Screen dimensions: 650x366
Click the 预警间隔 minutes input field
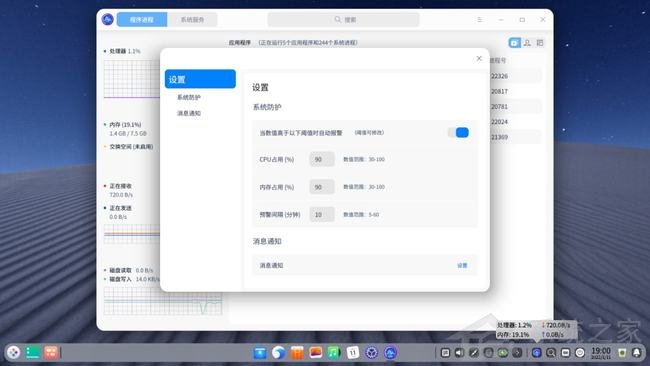(x=322, y=215)
